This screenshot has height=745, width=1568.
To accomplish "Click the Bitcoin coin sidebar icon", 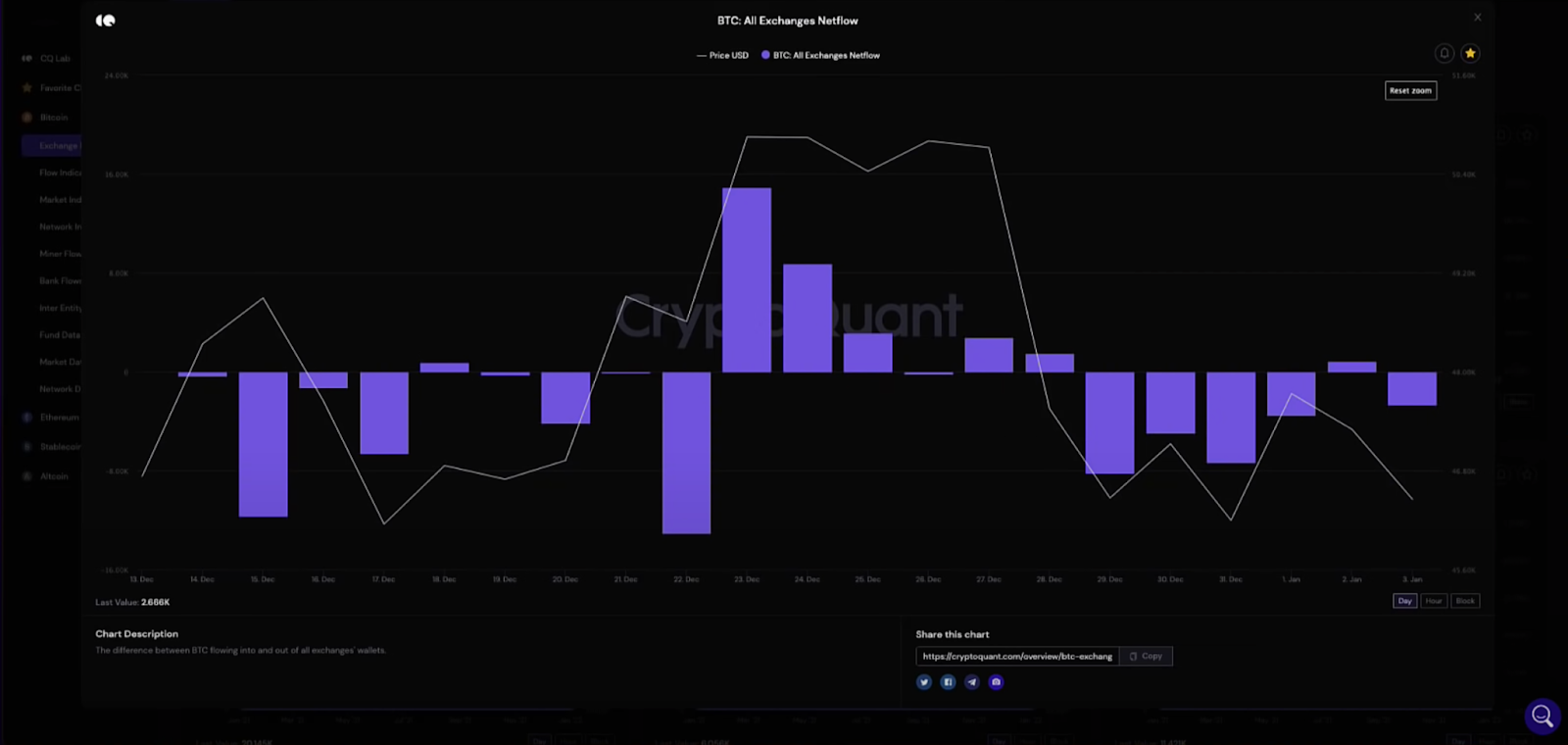I will 26,118.
